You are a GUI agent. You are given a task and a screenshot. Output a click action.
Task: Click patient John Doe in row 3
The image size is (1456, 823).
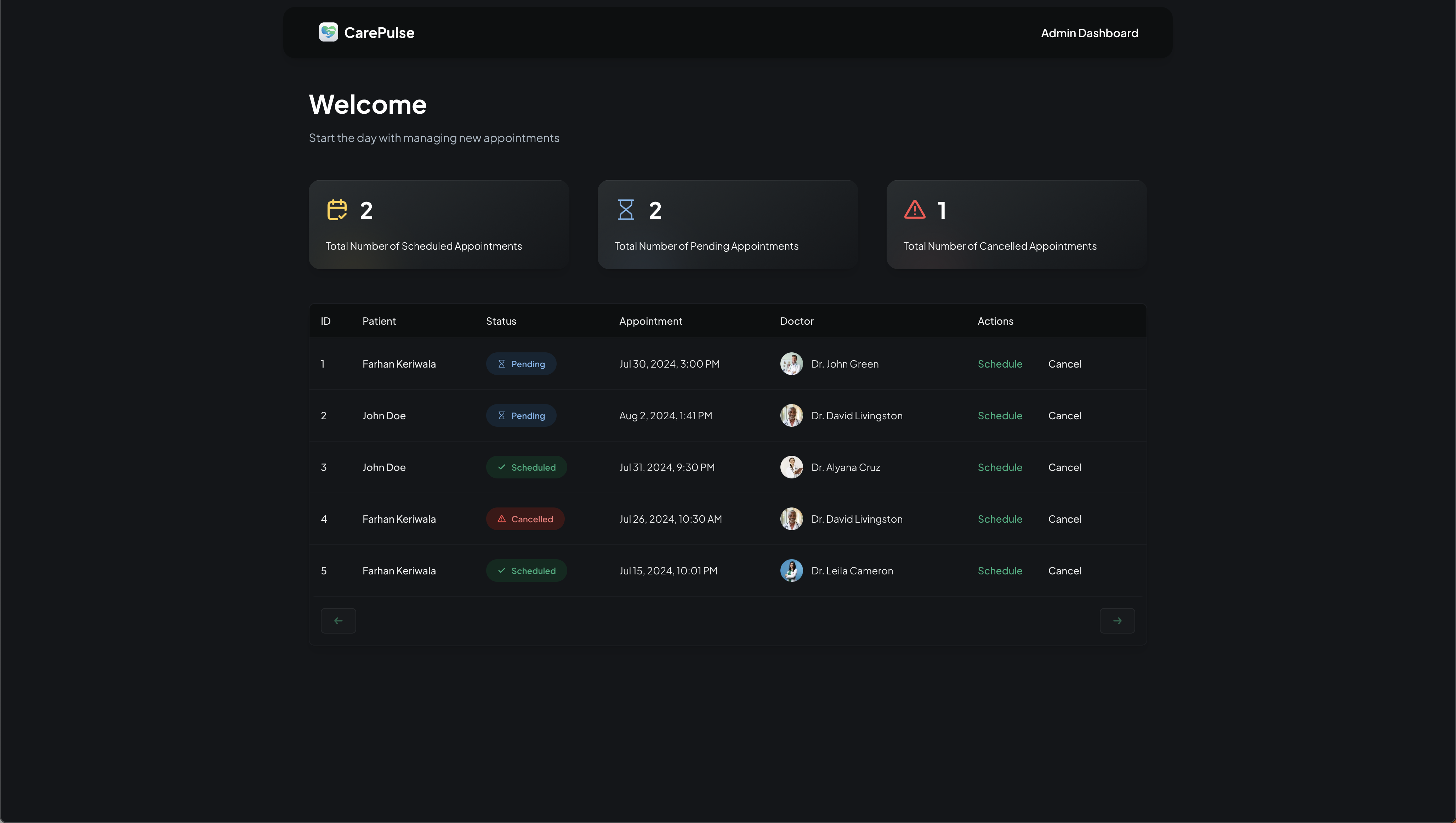click(384, 467)
